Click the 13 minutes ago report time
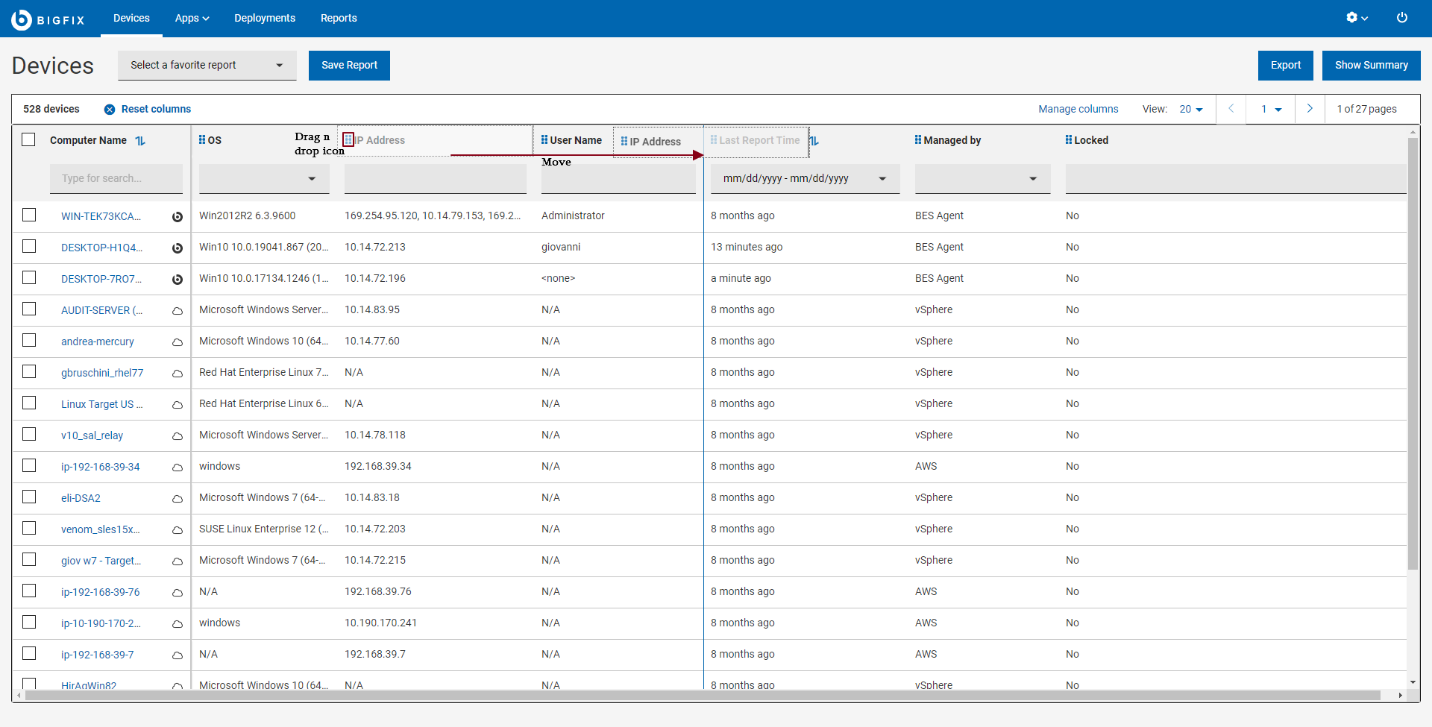1432x727 pixels. pyautogui.click(x=747, y=247)
